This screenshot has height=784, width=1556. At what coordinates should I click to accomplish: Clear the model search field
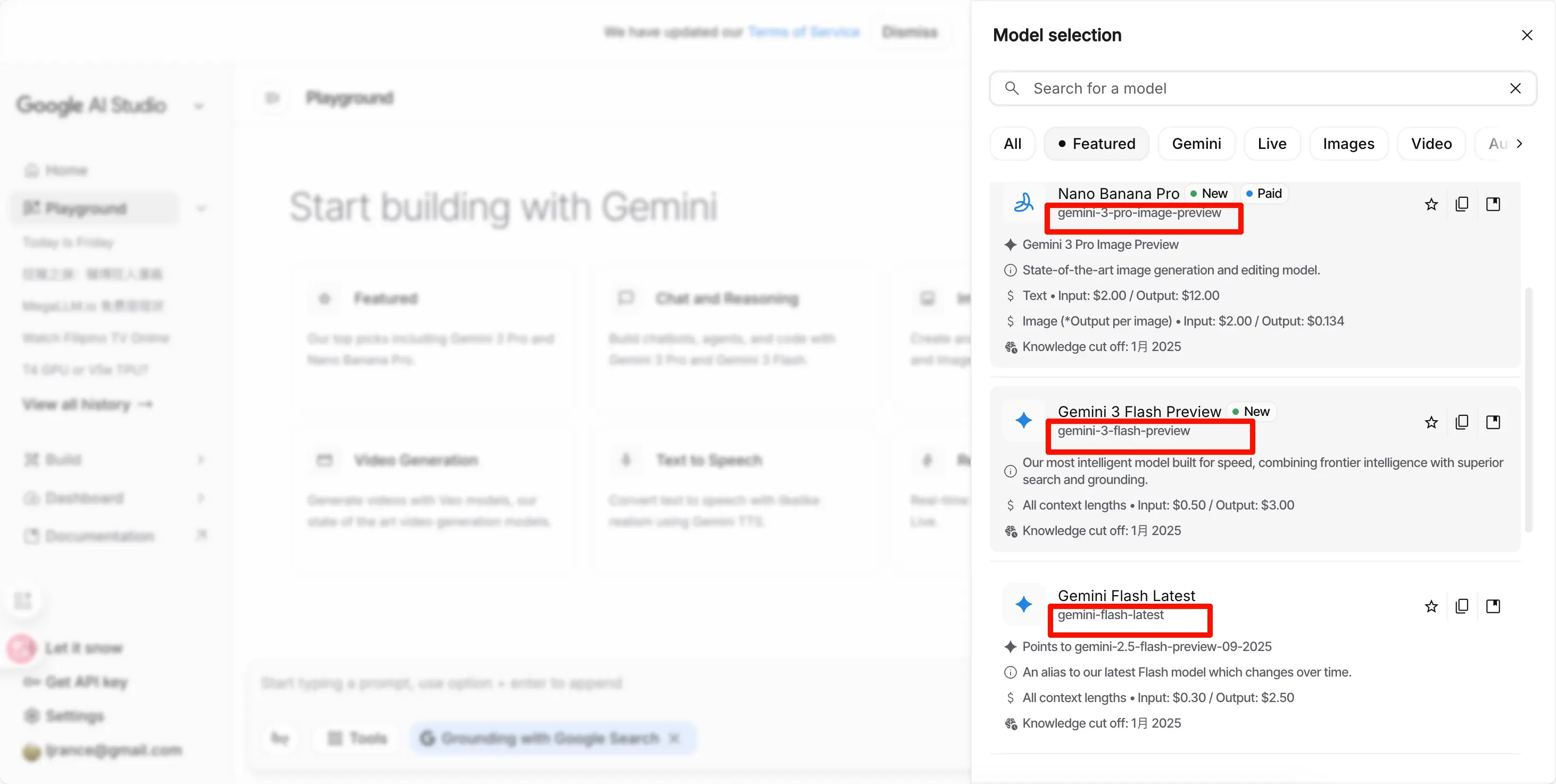point(1515,89)
